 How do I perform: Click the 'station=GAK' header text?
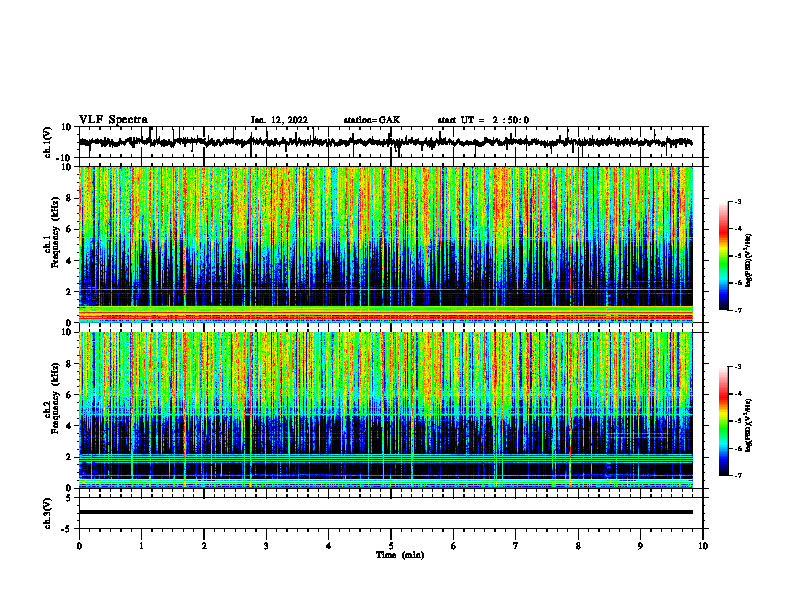[372, 120]
